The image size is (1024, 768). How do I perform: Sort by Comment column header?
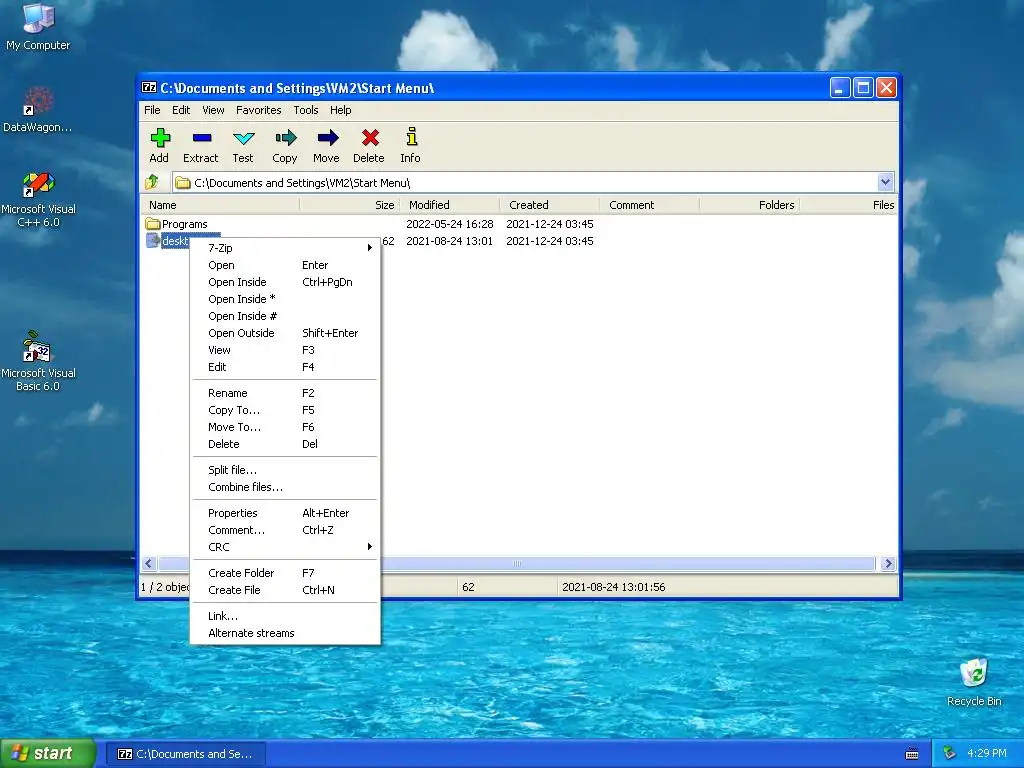pos(650,205)
